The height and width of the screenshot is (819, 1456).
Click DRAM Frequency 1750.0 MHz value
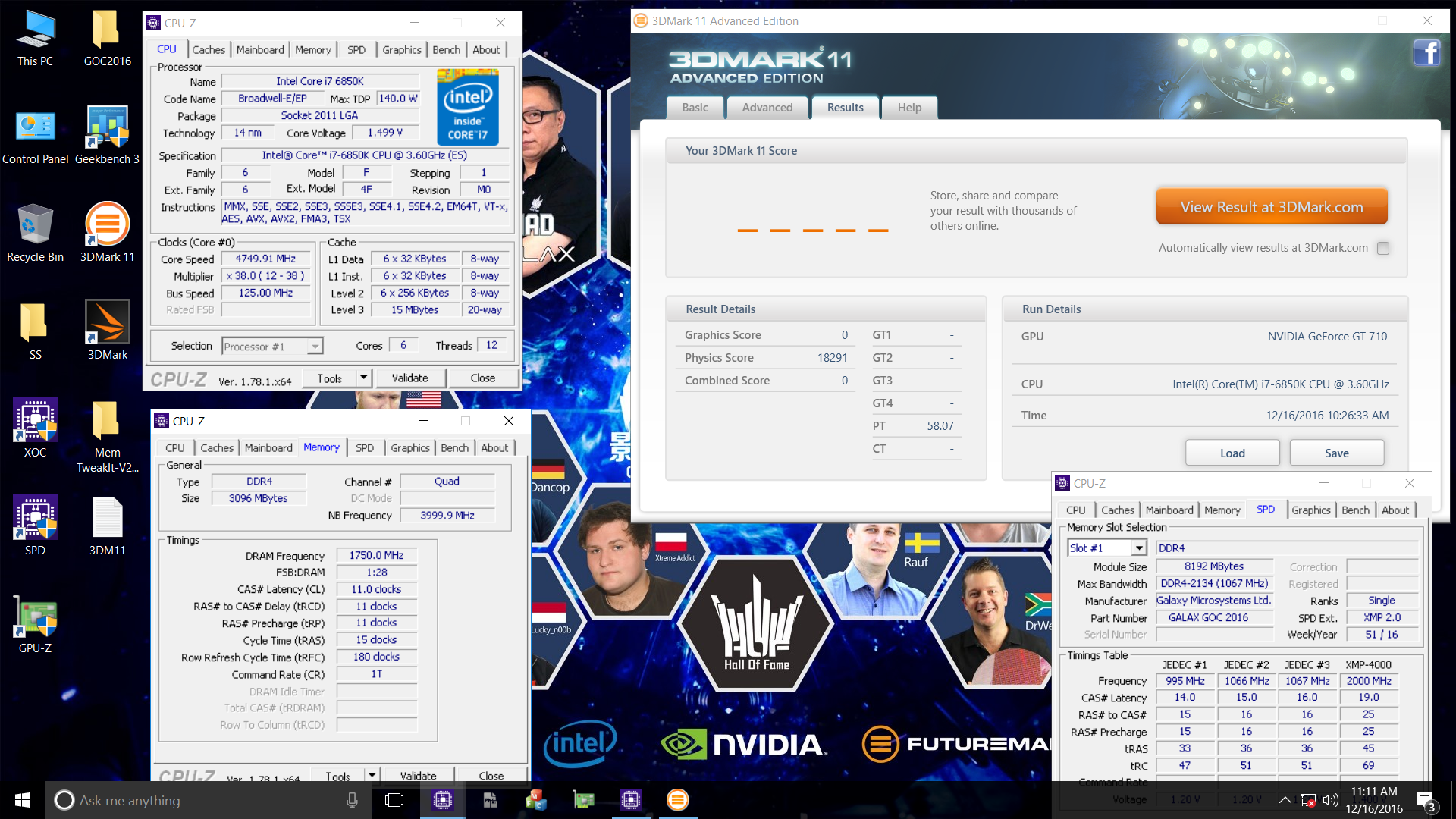click(376, 555)
